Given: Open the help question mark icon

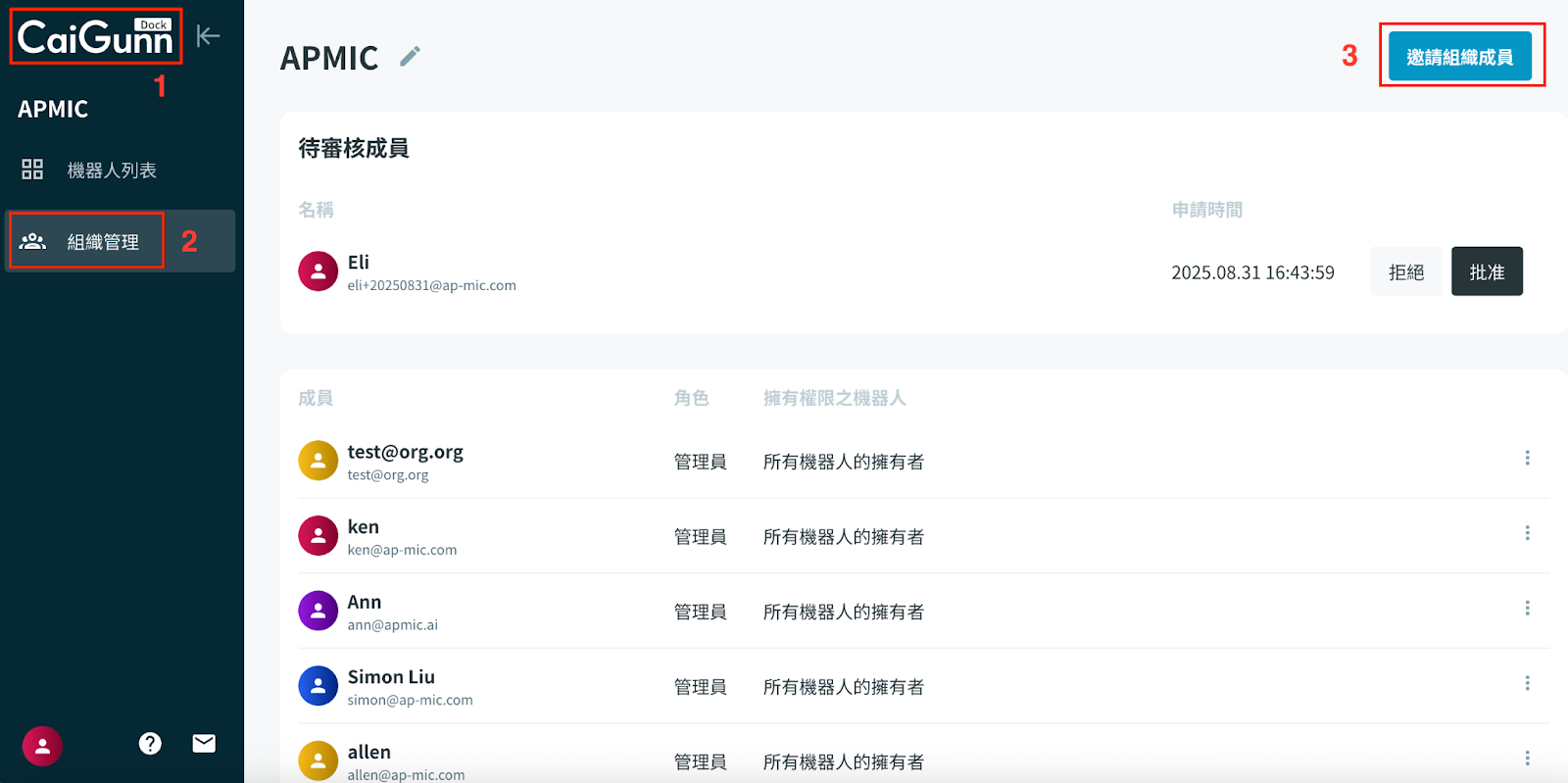Looking at the screenshot, I should click(x=150, y=744).
